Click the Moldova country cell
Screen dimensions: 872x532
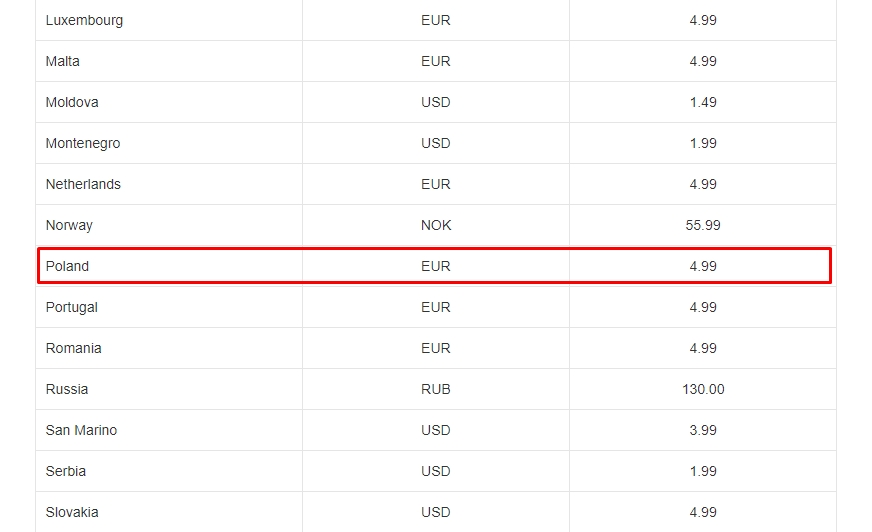(x=72, y=102)
